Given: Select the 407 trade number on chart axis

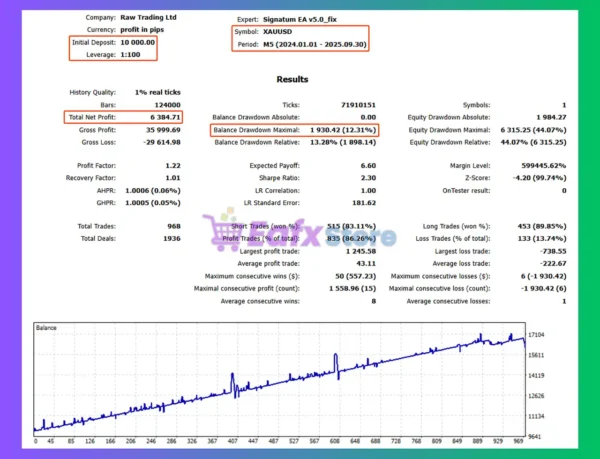Looking at the screenshot, I should [x=233, y=441].
